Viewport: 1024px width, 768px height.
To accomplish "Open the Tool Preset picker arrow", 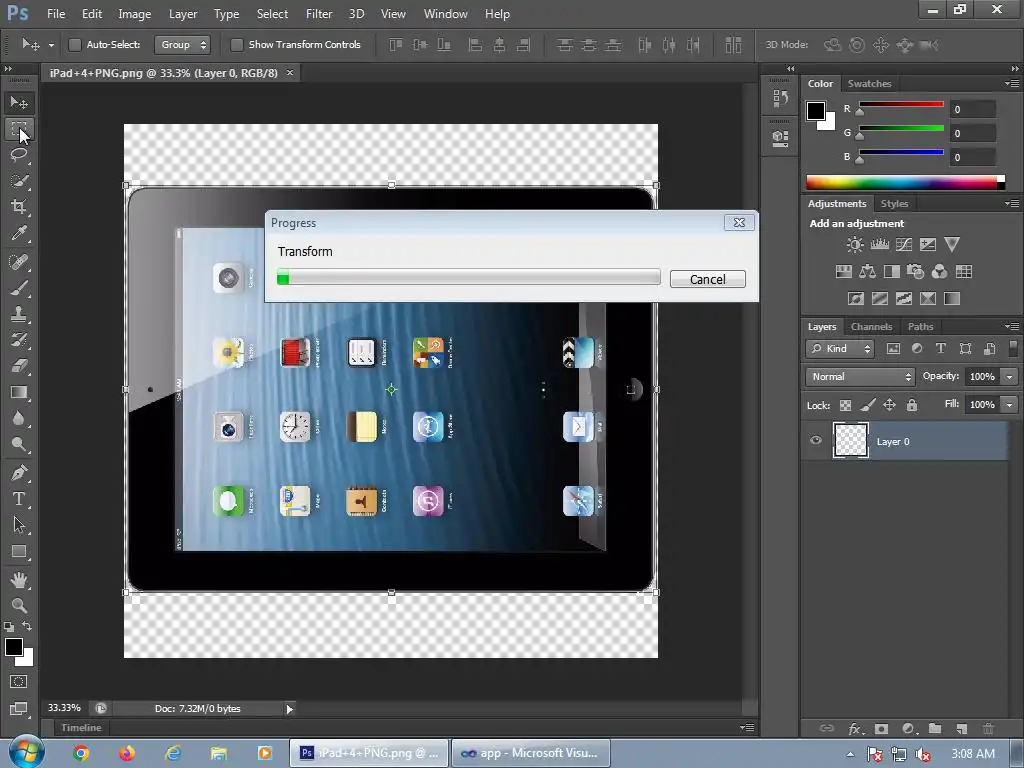I will click(51, 45).
